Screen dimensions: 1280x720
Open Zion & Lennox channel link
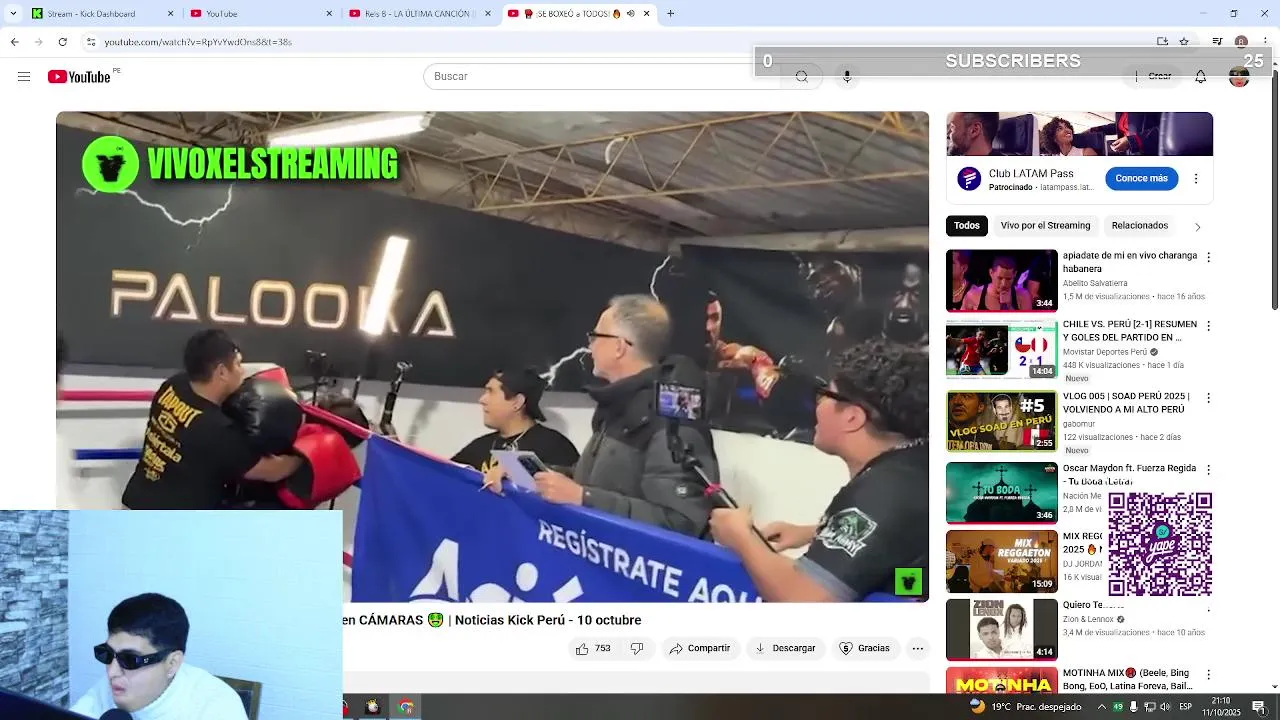pyautogui.click(x=1088, y=619)
